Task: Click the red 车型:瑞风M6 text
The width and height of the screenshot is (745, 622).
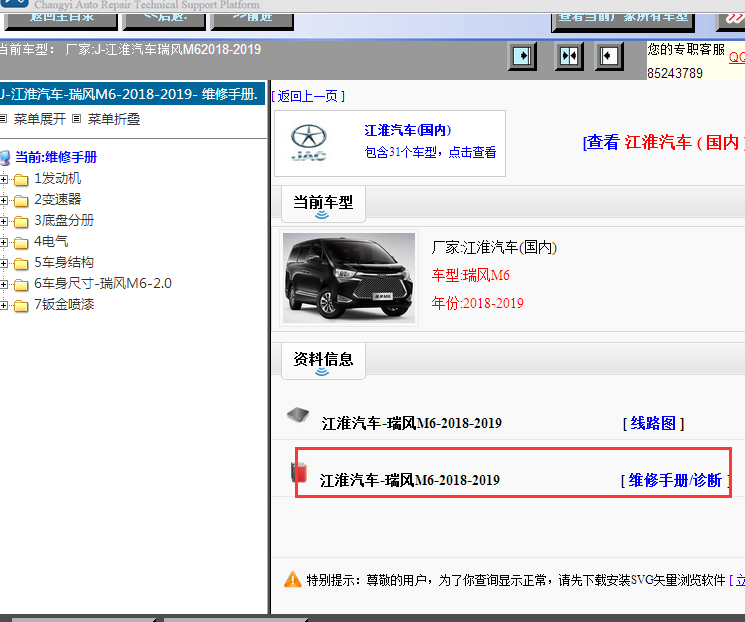Action: coord(470,275)
